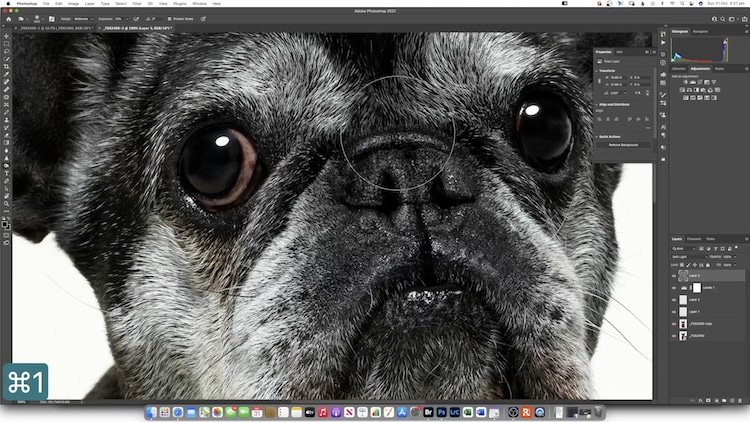Open the Soft Light blend mode dropdown
This screenshot has height=422, width=750.
688,257
